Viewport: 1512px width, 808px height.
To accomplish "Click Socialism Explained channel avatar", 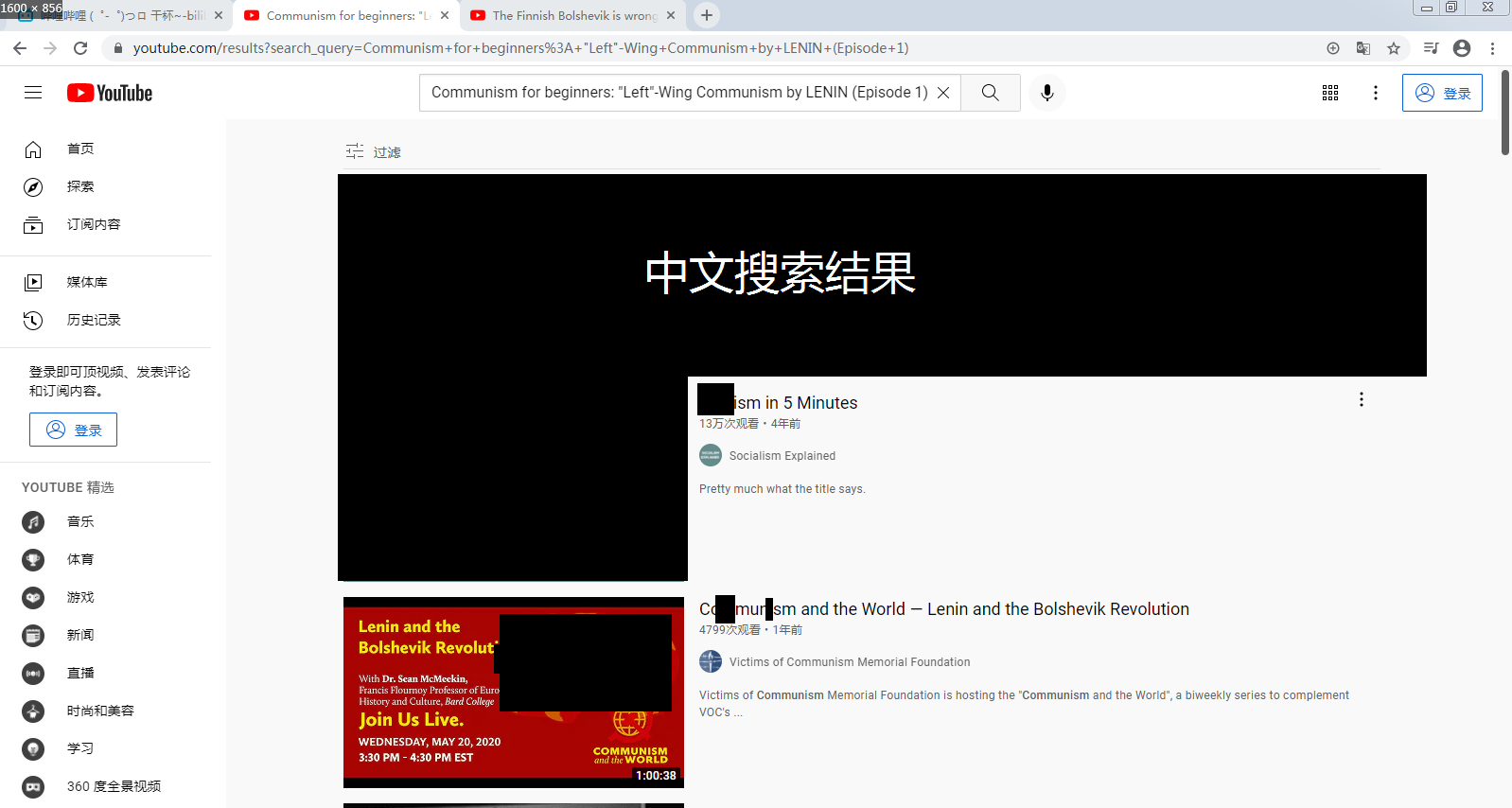I will coord(711,455).
